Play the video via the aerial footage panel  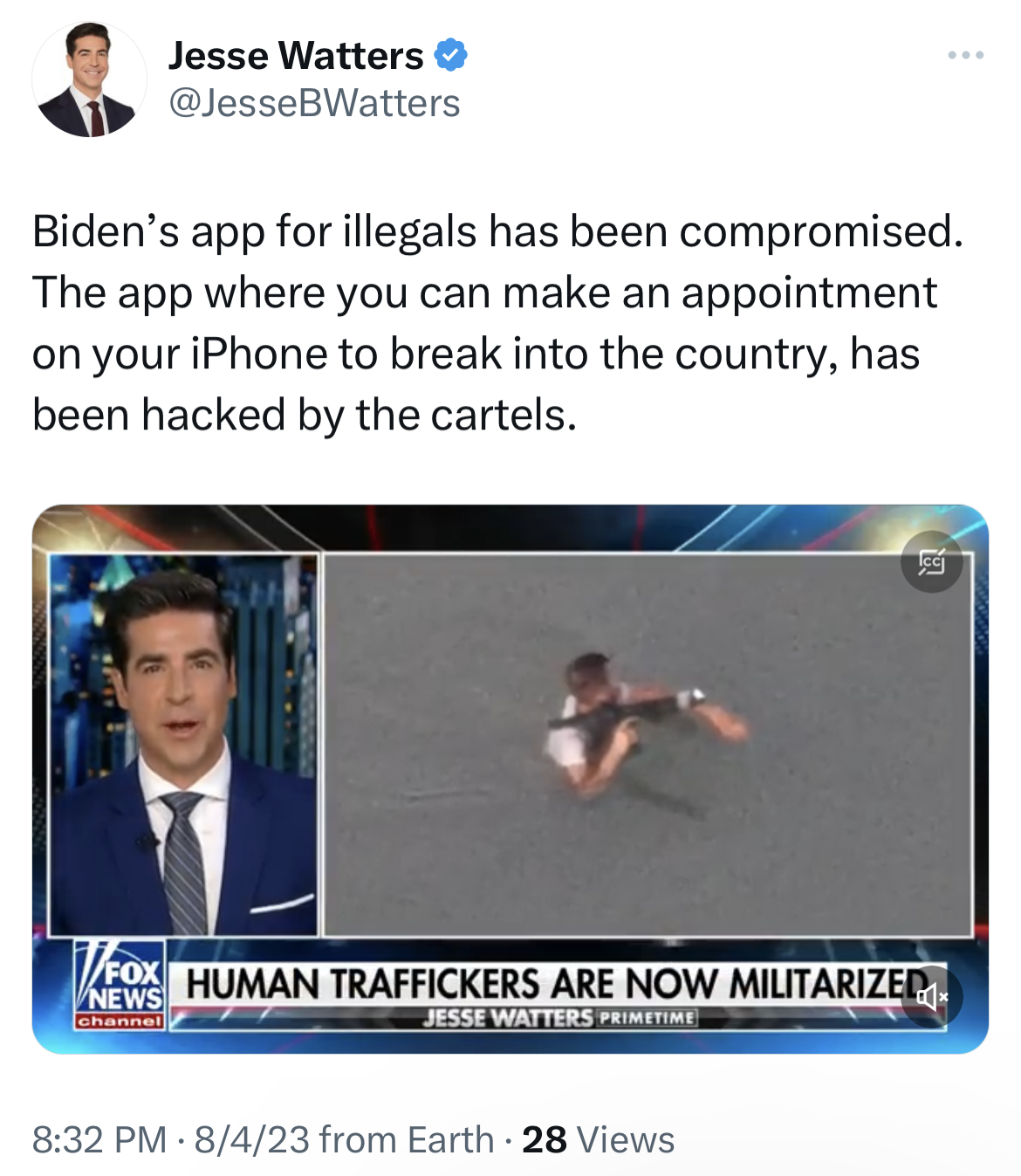648,745
